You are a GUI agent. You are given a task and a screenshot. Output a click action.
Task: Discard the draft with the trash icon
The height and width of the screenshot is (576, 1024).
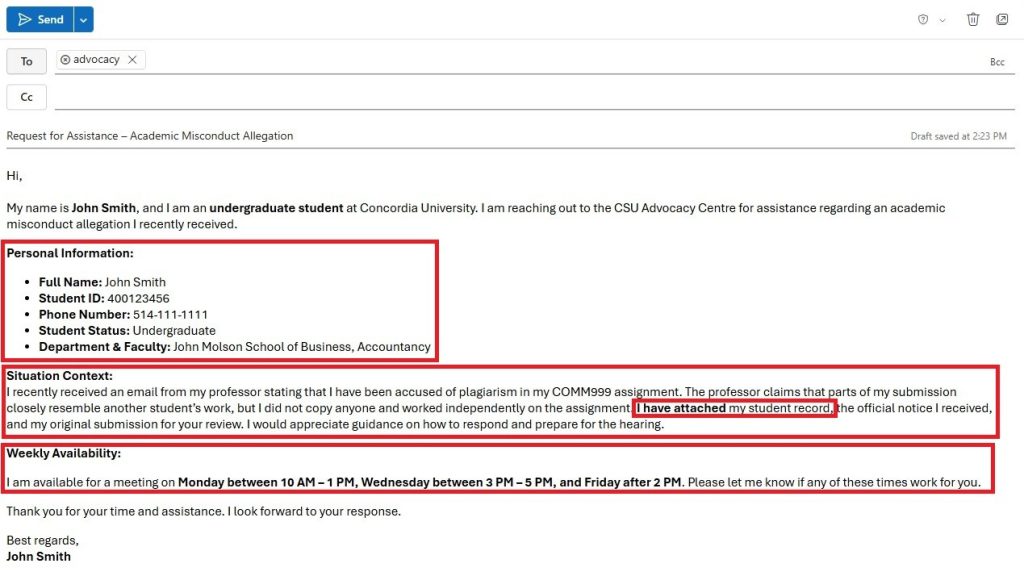(x=973, y=20)
